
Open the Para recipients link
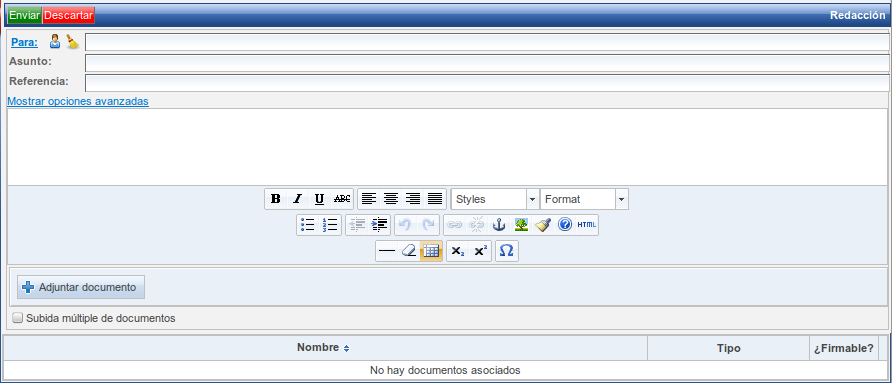pyautogui.click(x=24, y=42)
